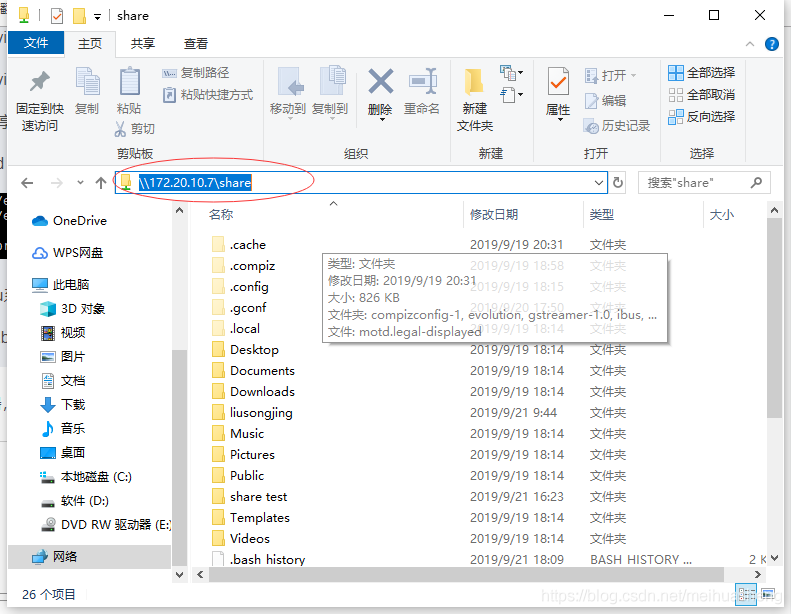Click Copy path (复制路径)
Image resolution: width=791 pixels, height=614 pixels.
pos(196,73)
